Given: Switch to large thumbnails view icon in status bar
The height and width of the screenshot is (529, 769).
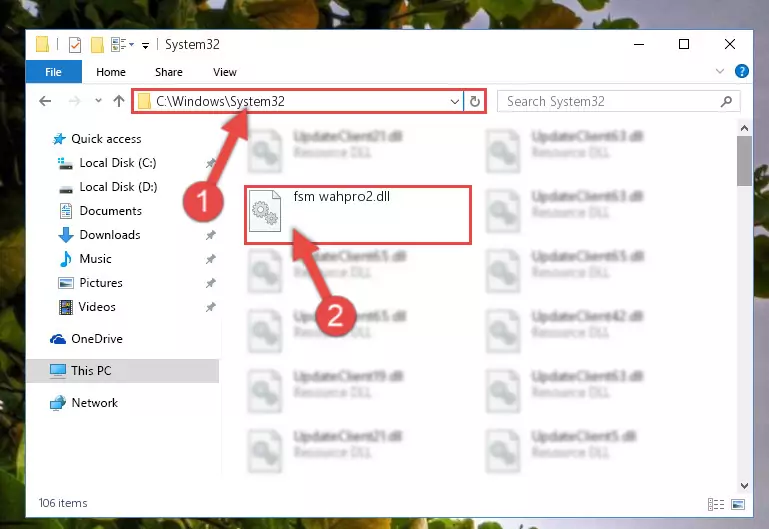Looking at the screenshot, I should [738, 504].
